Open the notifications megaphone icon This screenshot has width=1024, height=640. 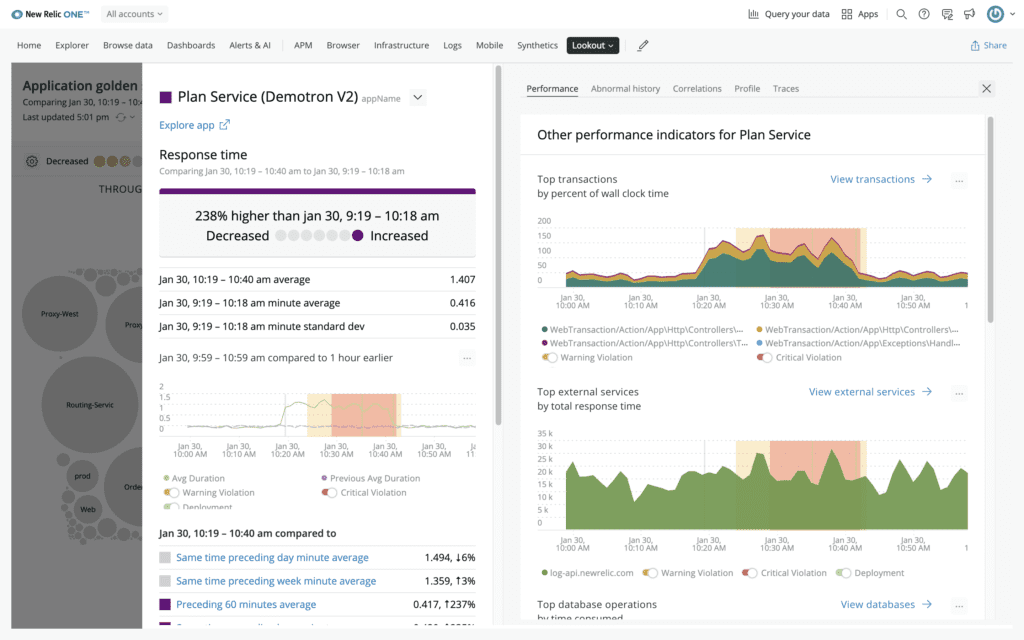[969, 14]
